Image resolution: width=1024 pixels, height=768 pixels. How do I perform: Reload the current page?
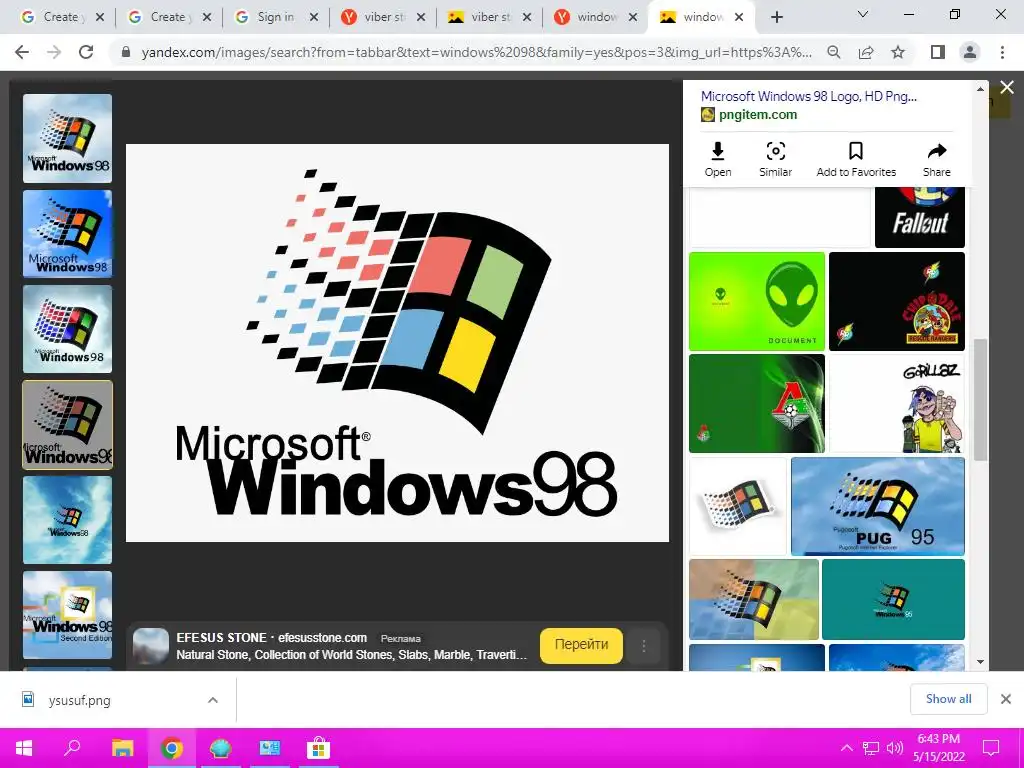click(86, 52)
